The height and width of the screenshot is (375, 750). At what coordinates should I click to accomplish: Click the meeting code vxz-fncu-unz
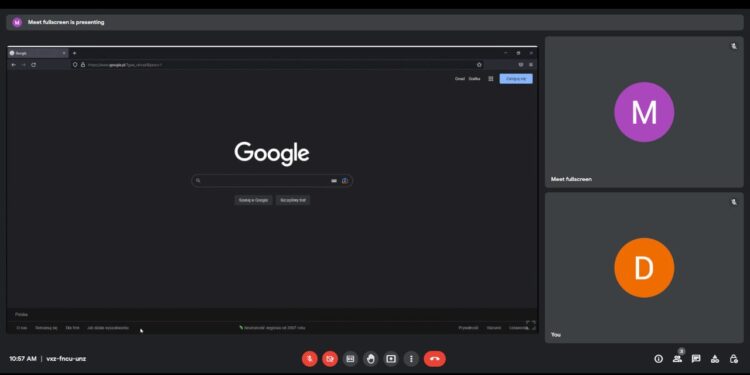tap(66, 359)
